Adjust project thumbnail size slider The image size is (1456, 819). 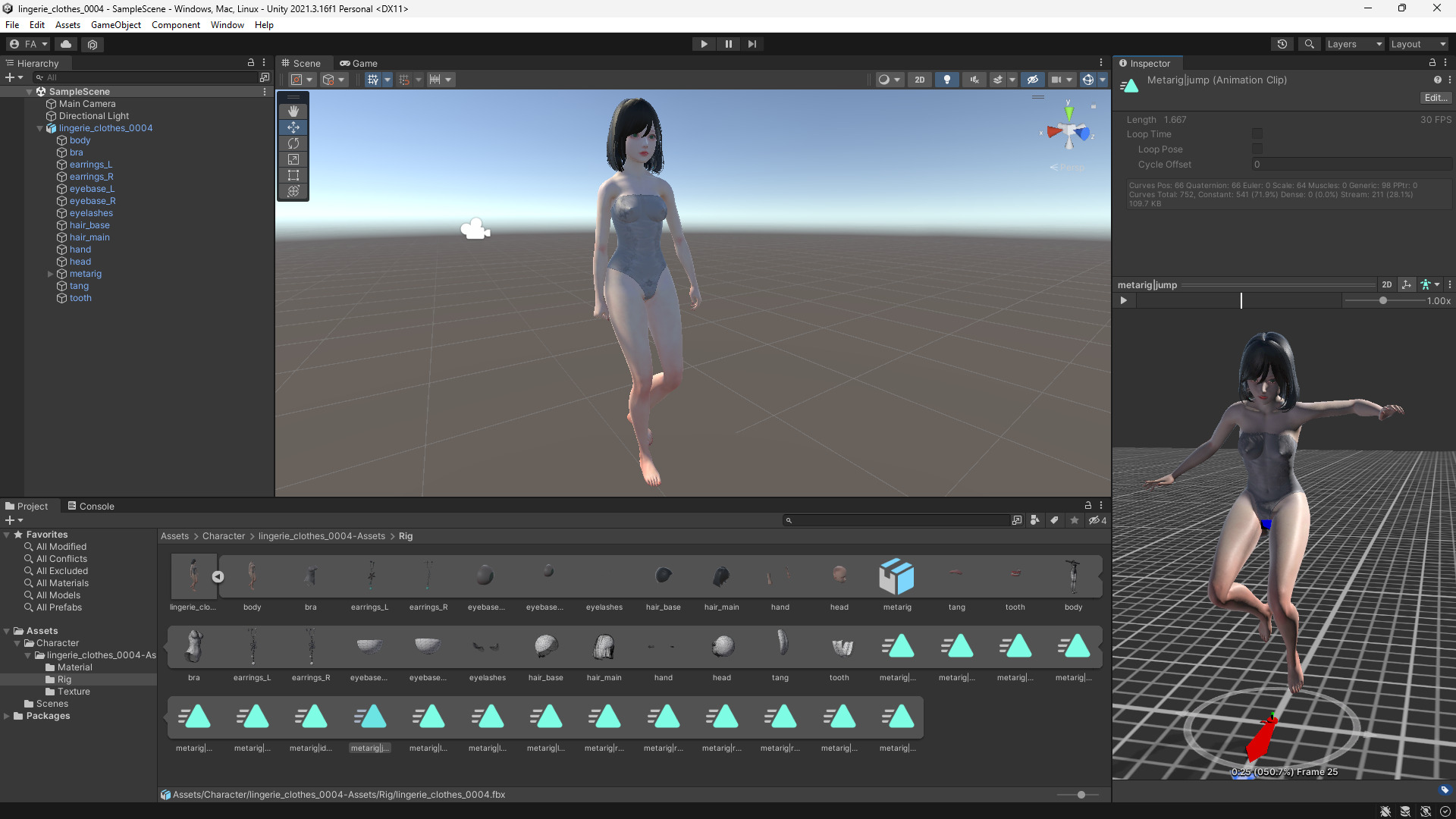pyautogui.click(x=1081, y=795)
